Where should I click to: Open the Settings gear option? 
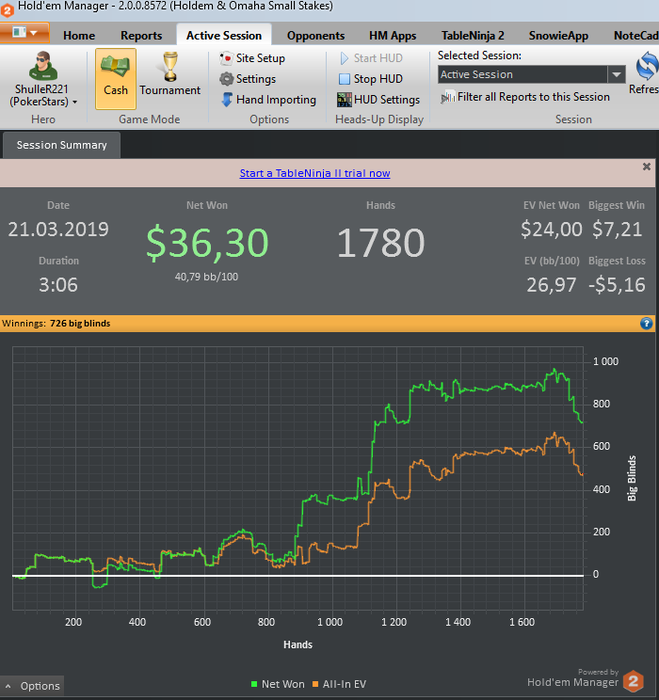(x=248, y=79)
